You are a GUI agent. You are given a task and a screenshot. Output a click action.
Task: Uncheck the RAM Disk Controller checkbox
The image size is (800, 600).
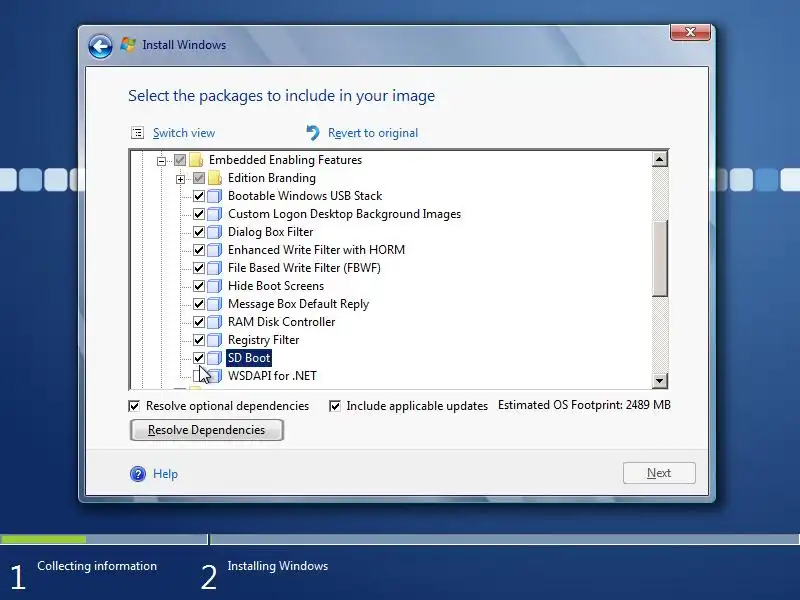click(199, 322)
